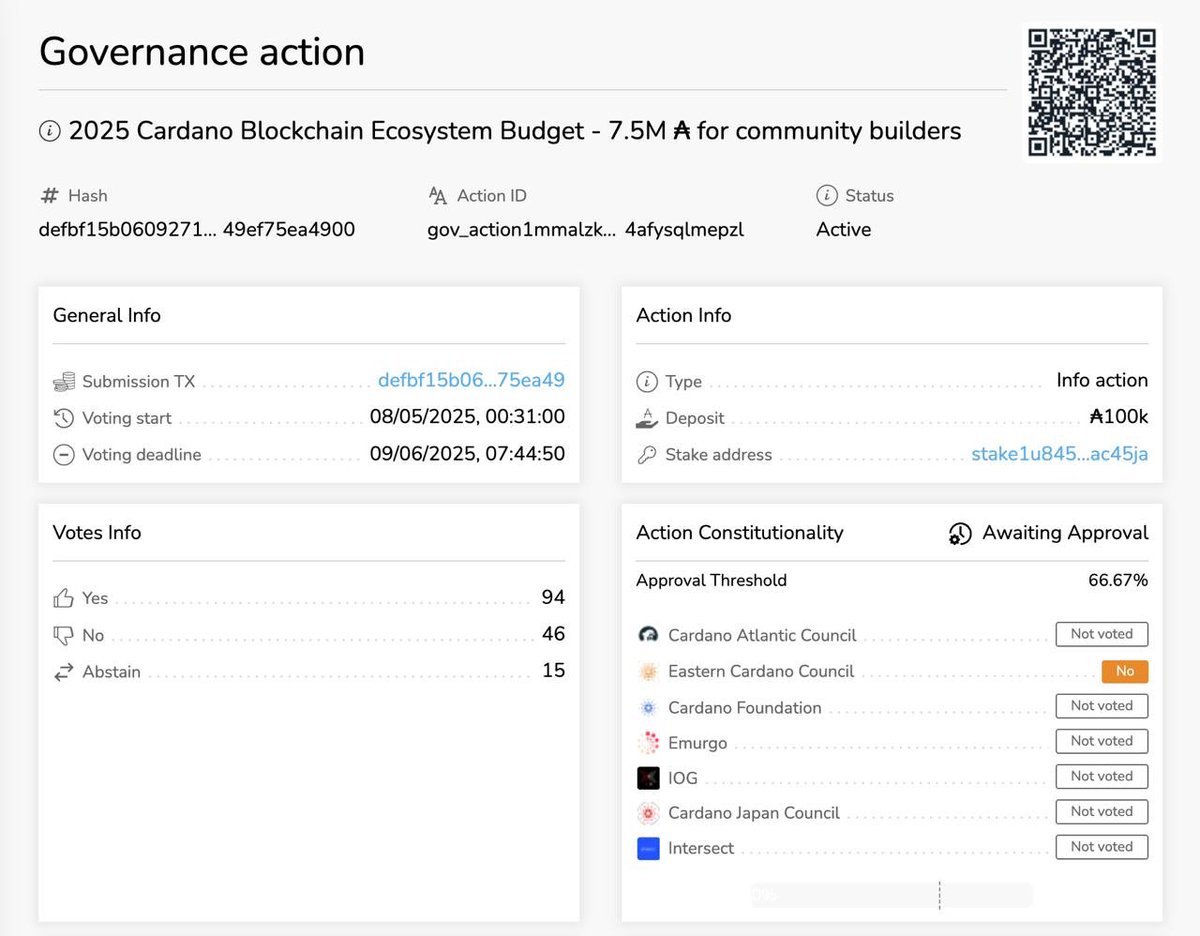This screenshot has height=936, width=1200.
Task: Click Not voted badge for Cardano Japan Council
Action: tap(1102, 811)
